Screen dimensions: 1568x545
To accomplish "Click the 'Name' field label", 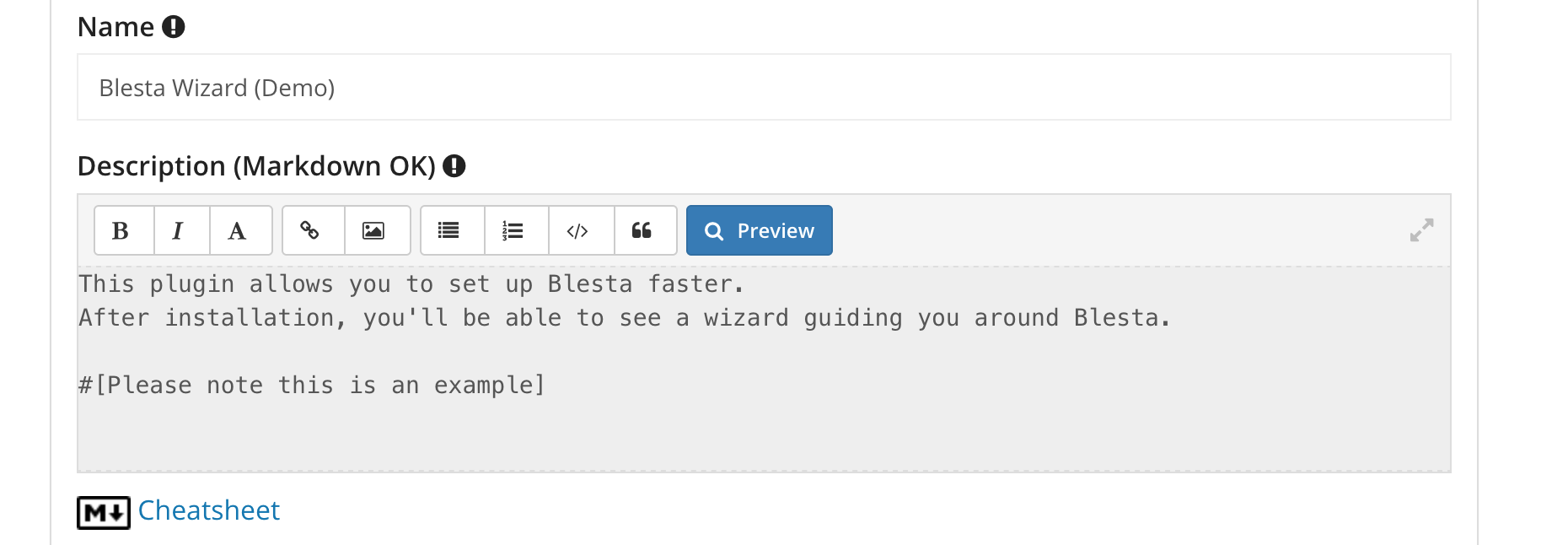I will [x=115, y=27].
